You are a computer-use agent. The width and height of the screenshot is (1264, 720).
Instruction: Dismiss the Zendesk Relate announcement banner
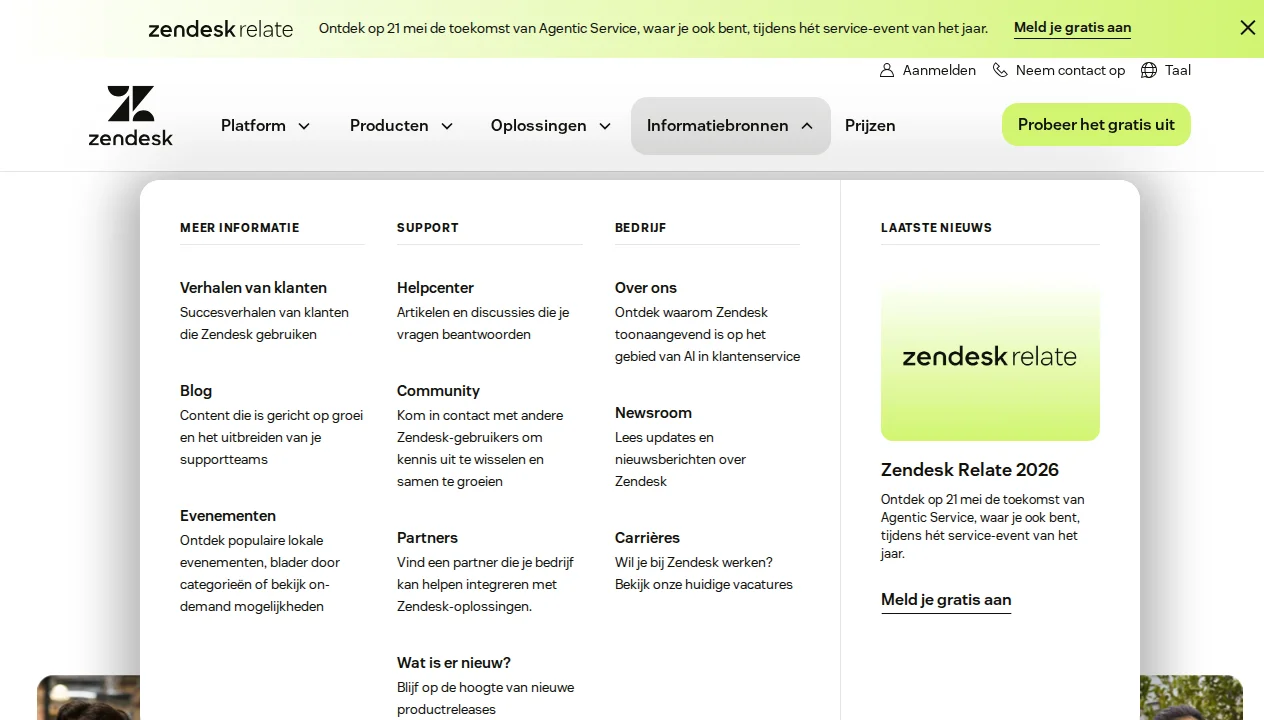1247,28
